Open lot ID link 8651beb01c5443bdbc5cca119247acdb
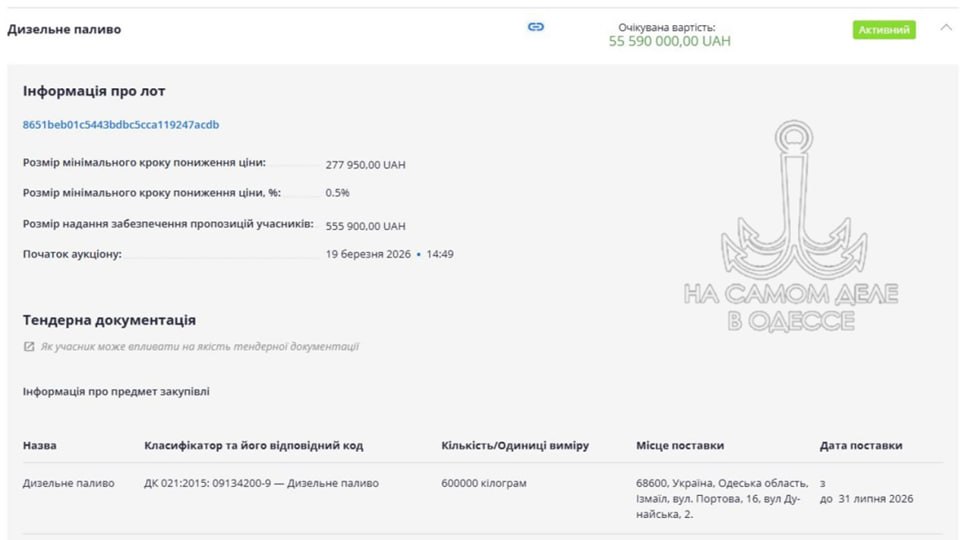This screenshot has width=974, height=540. (x=121, y=125)
